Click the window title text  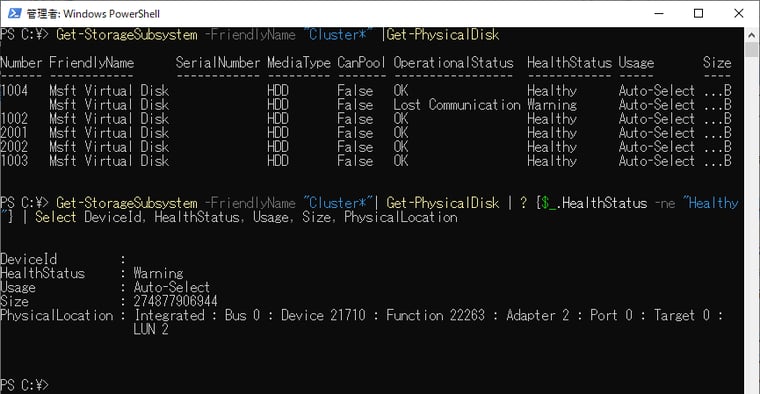(x=93, y=14)
